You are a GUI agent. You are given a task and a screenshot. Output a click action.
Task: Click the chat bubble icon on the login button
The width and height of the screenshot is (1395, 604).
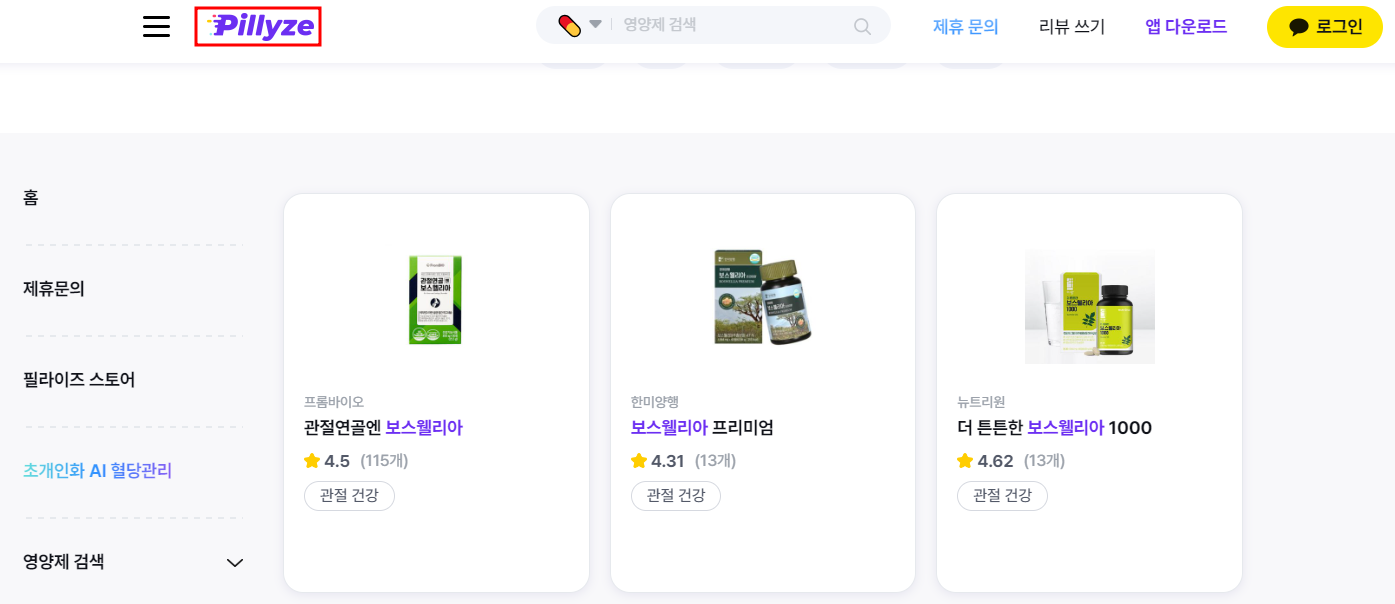click(1301, 27)
